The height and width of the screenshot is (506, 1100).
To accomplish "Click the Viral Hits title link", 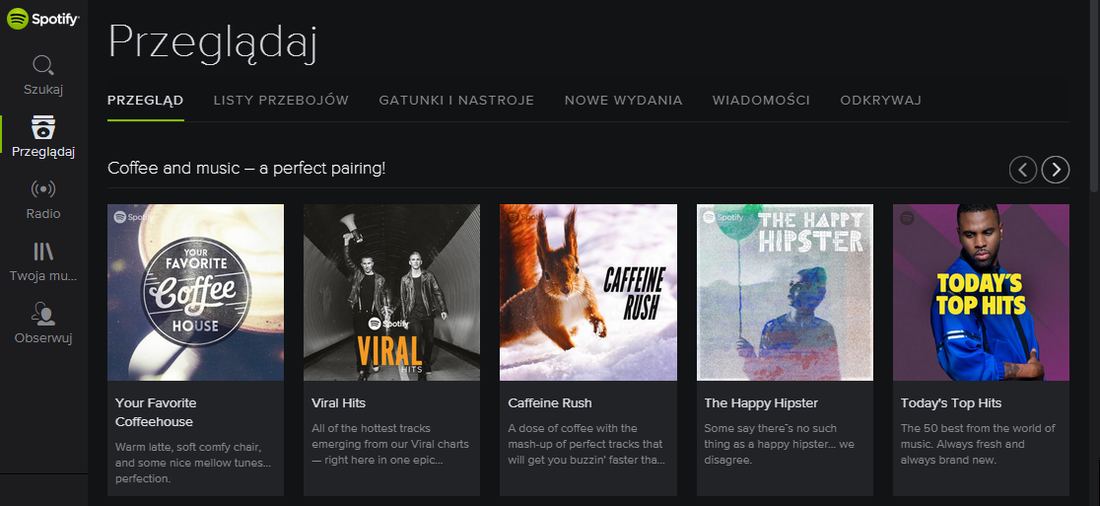I will [x=339, y=404].
